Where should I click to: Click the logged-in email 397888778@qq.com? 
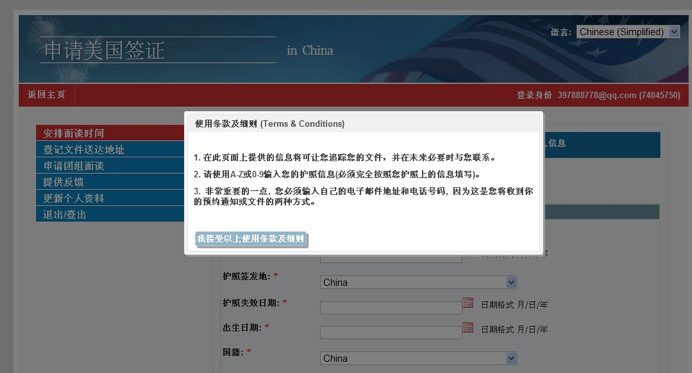click(597, 95)
